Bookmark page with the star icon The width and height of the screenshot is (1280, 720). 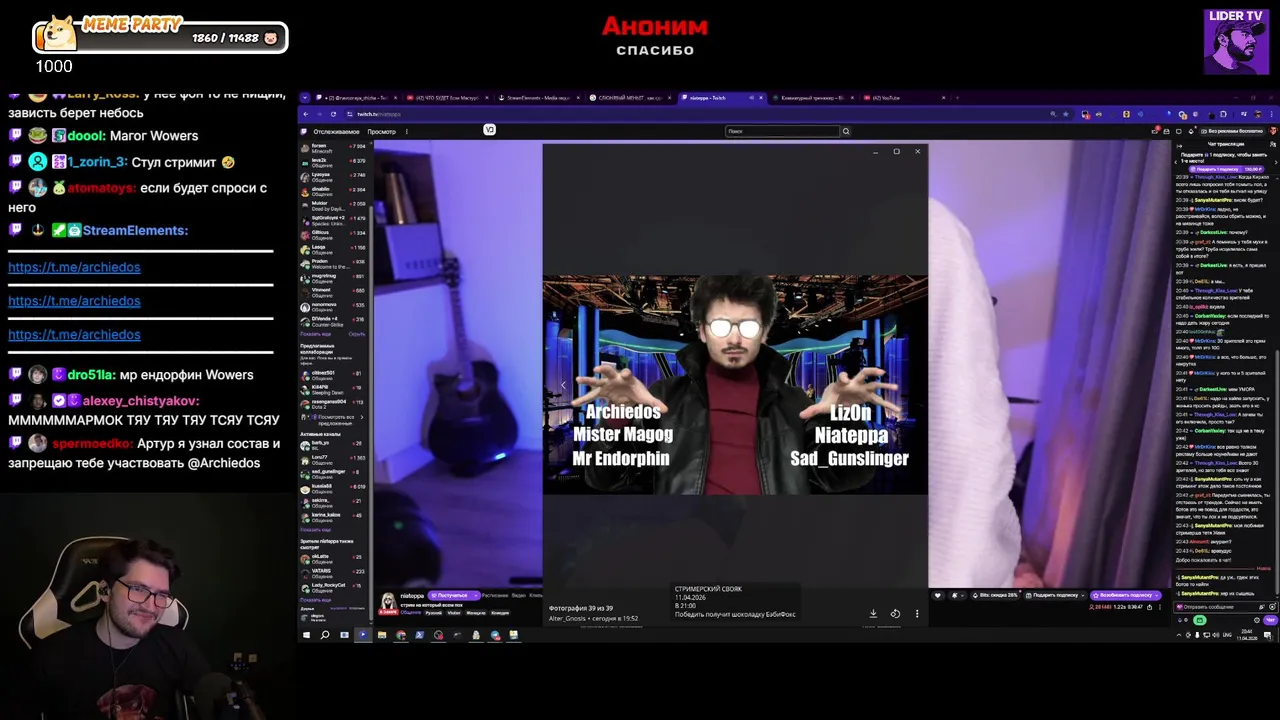pos(1066,114)
